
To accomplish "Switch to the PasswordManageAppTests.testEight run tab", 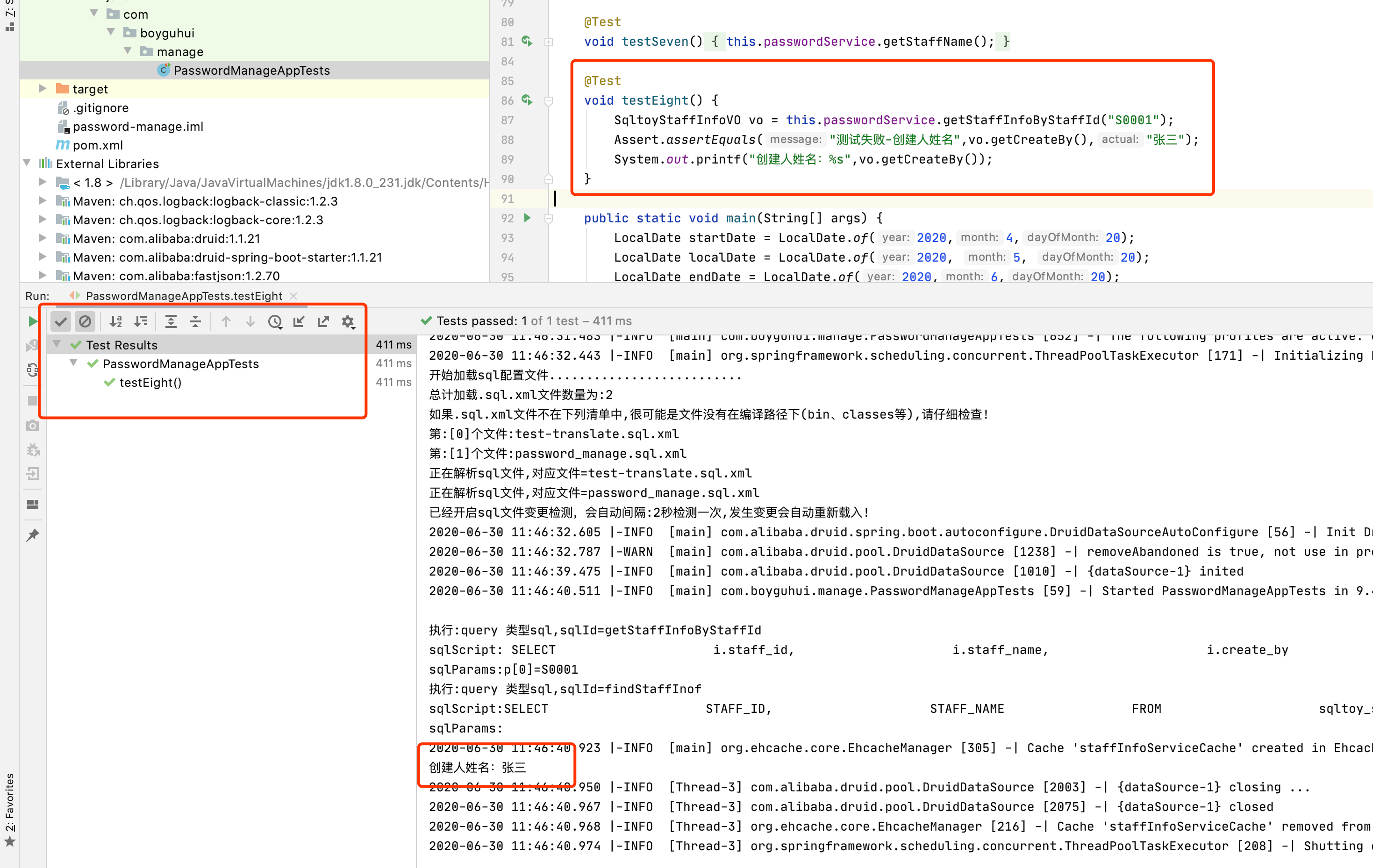I will (182, 296).
